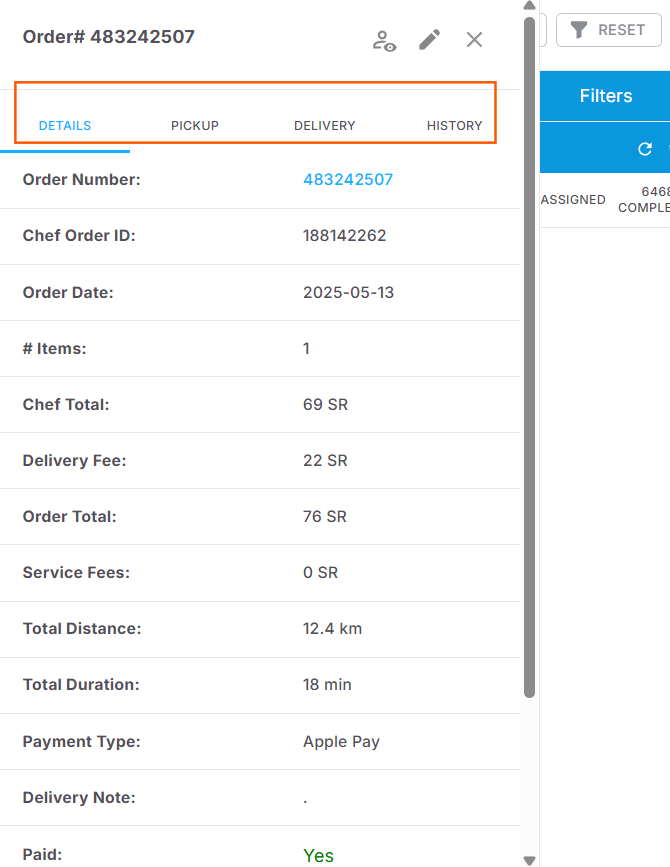
Task: Click the RESET filter button
Action: tap(609, 30)
